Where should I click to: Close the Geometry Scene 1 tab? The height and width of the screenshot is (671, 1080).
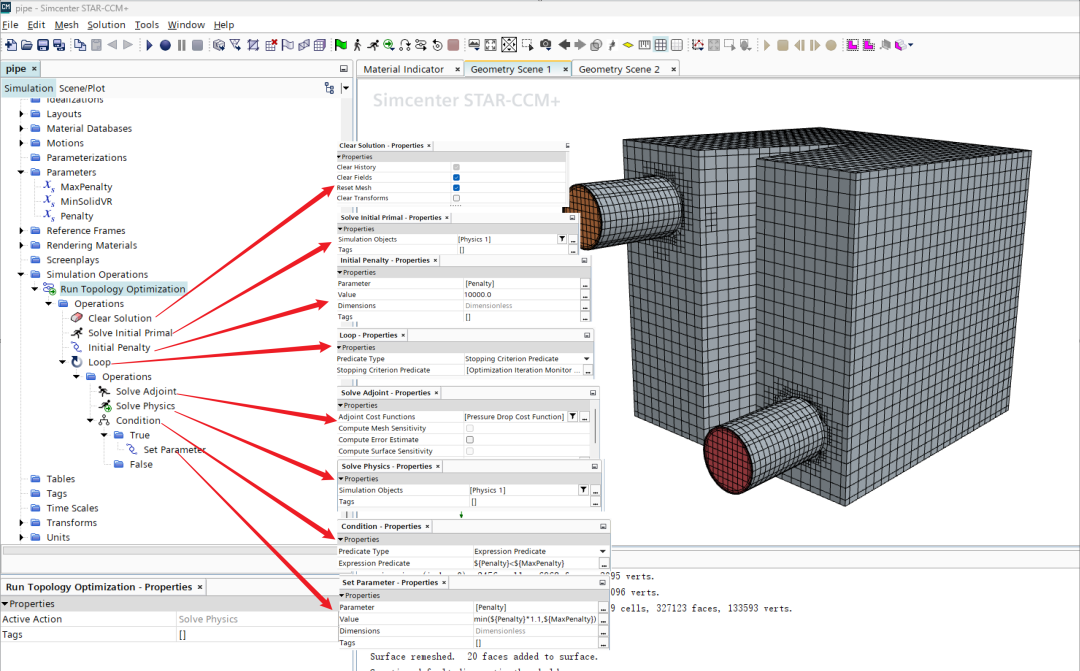click(x=565, y=69)
